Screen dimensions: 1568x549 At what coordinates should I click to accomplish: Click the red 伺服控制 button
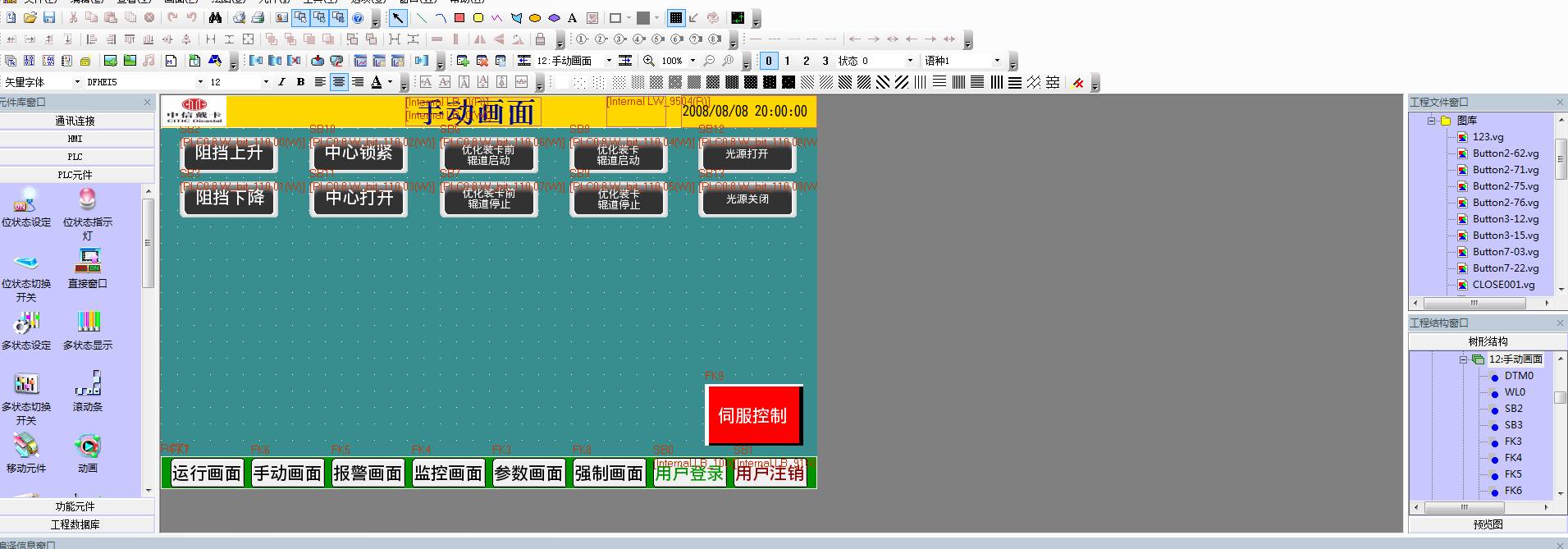753,415
